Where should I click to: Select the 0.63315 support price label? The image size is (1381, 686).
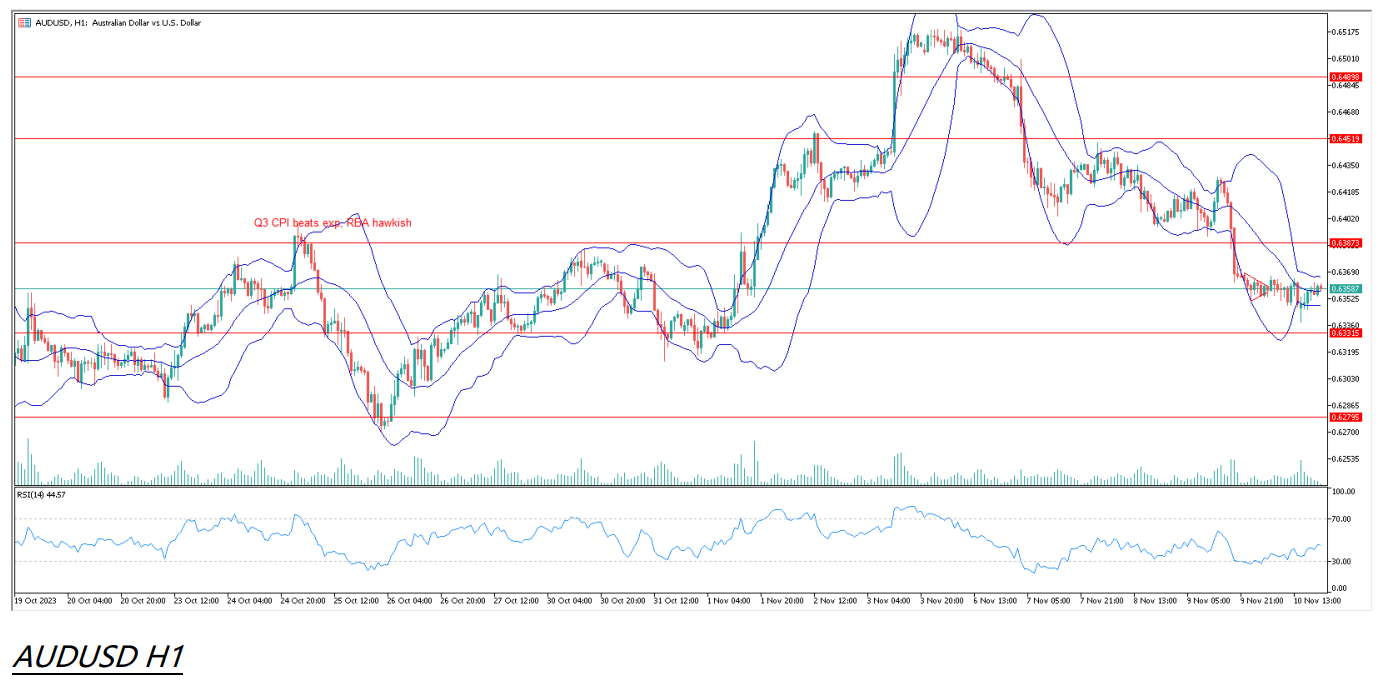click(x=1345, y=333)
